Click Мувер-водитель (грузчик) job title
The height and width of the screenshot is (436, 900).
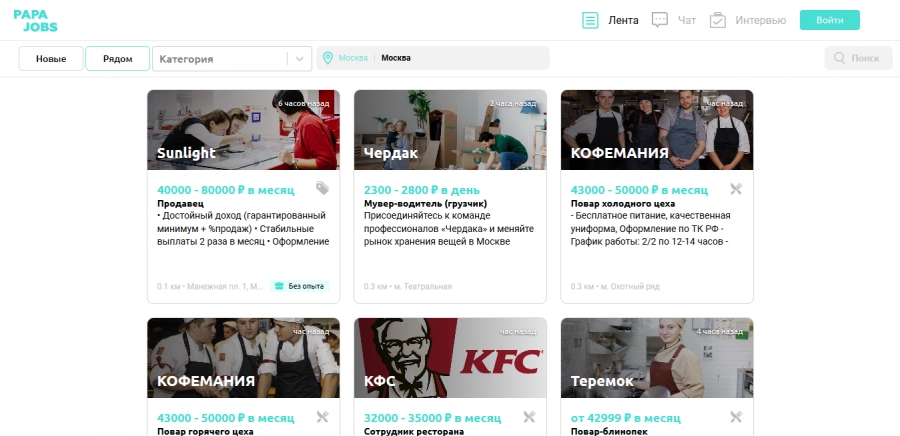[425, 203]
